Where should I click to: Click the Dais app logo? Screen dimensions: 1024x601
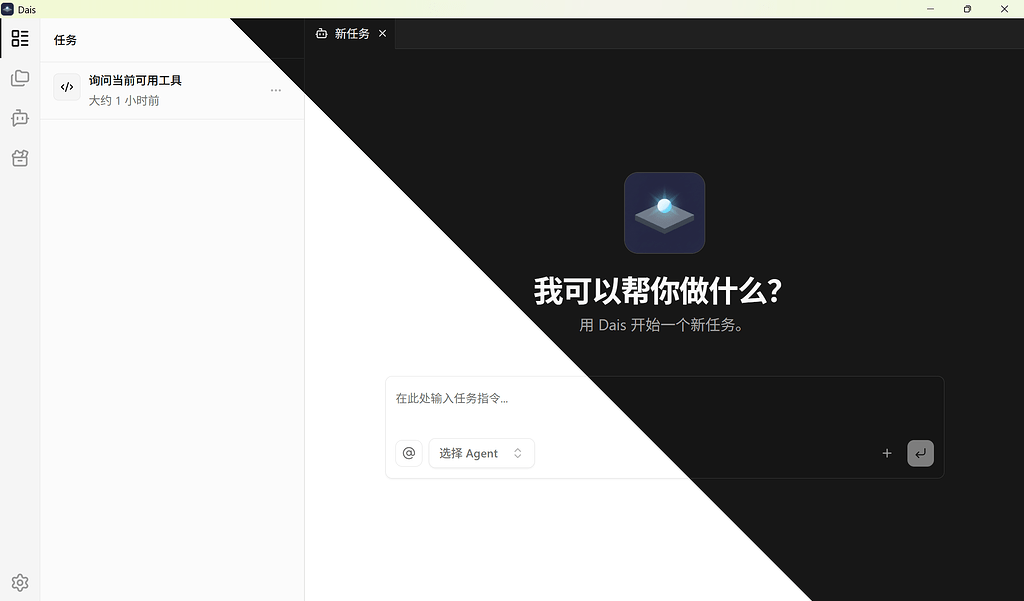pos(664,213)
